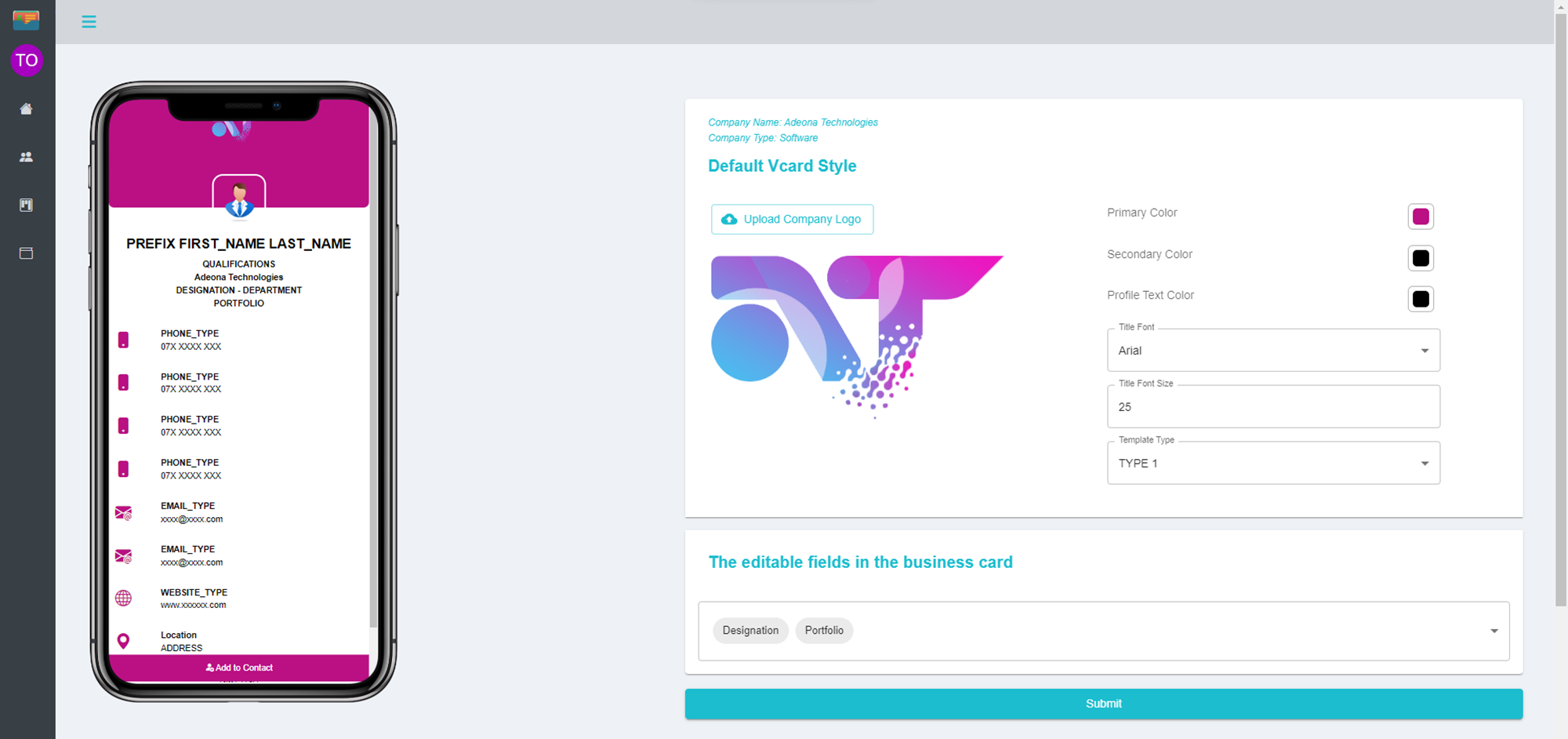Click the app logo at top left

[26, 19]
